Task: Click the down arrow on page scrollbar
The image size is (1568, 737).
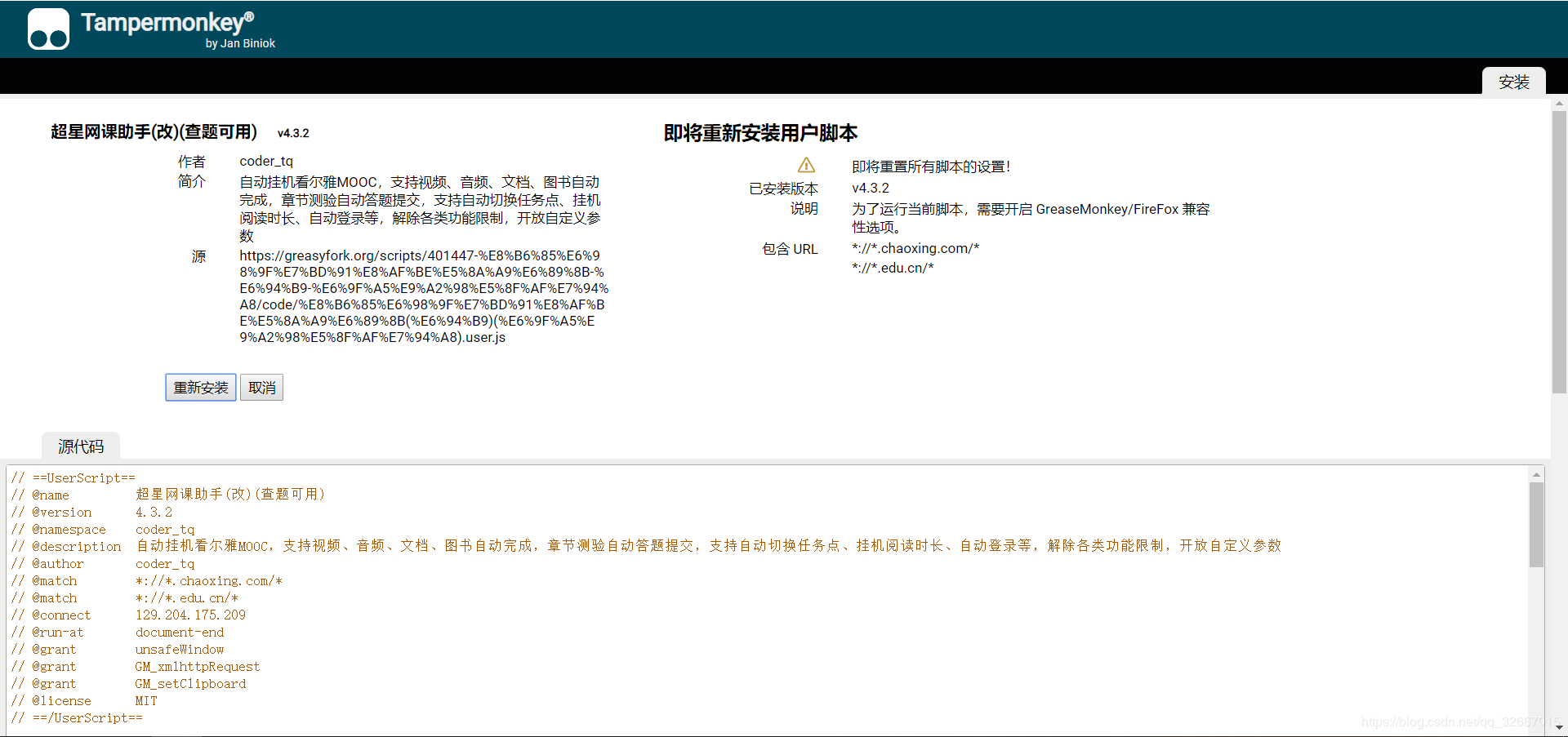Action: [x=1558, y=727]
